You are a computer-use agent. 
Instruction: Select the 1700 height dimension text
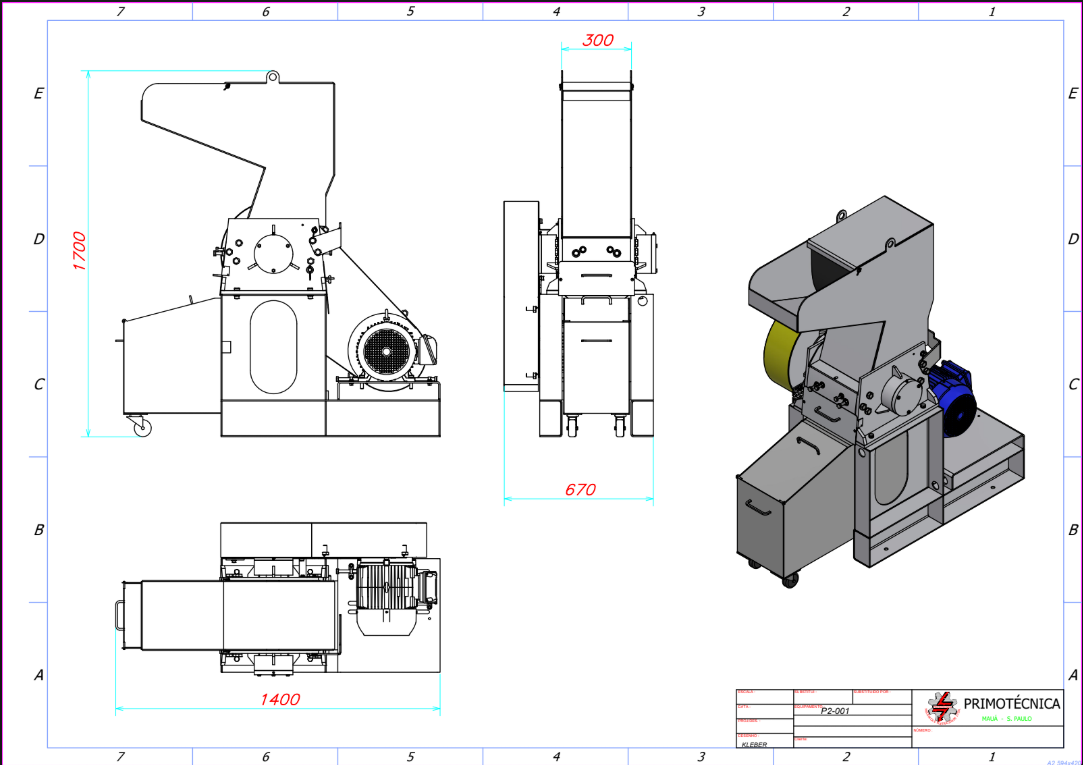click(x=79, y=251)
